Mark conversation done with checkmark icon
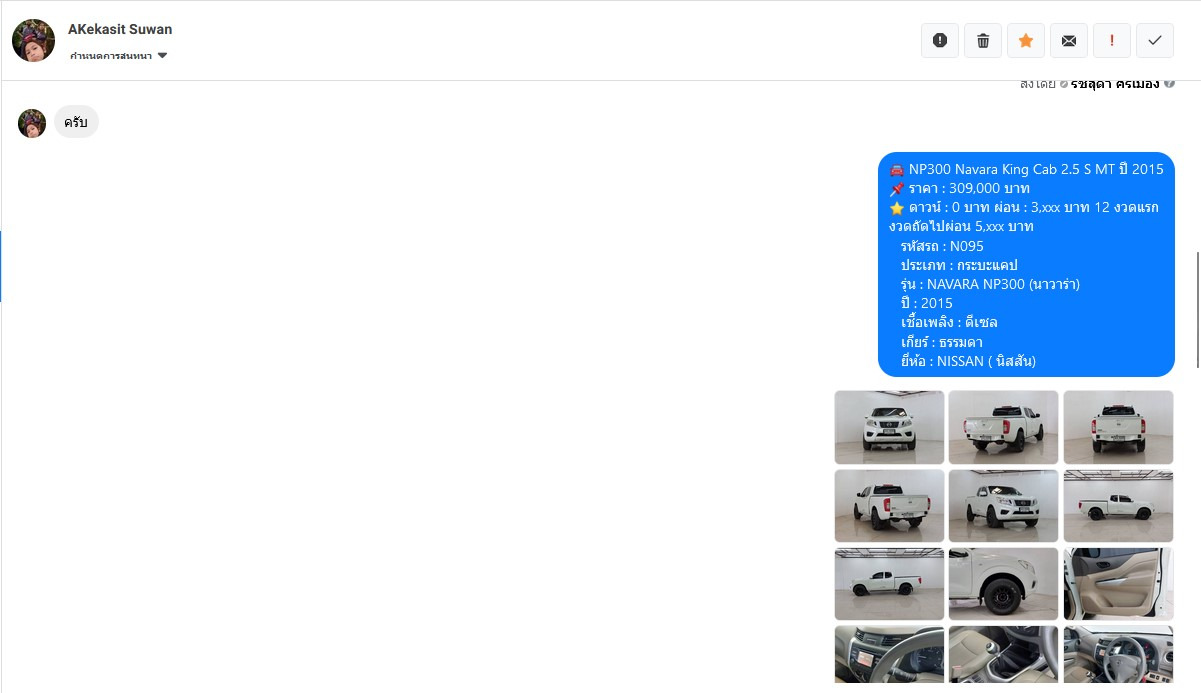The width and height of the screenshot is (1201, 693). [1155, 40]
